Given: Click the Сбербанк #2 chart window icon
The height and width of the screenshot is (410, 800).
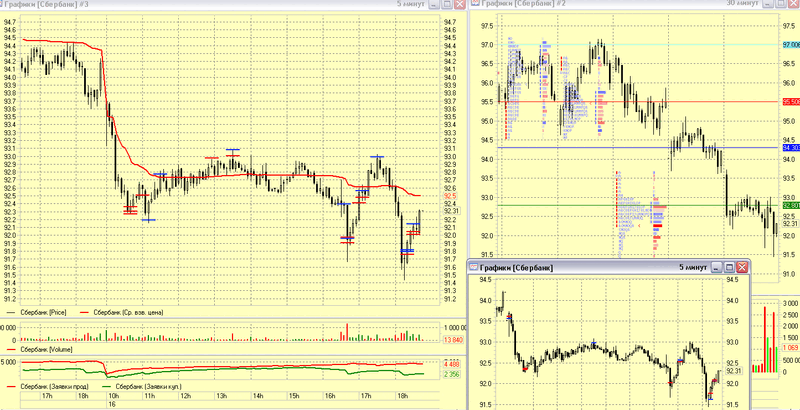Looking at the screenshot, I should click(475, 3).
